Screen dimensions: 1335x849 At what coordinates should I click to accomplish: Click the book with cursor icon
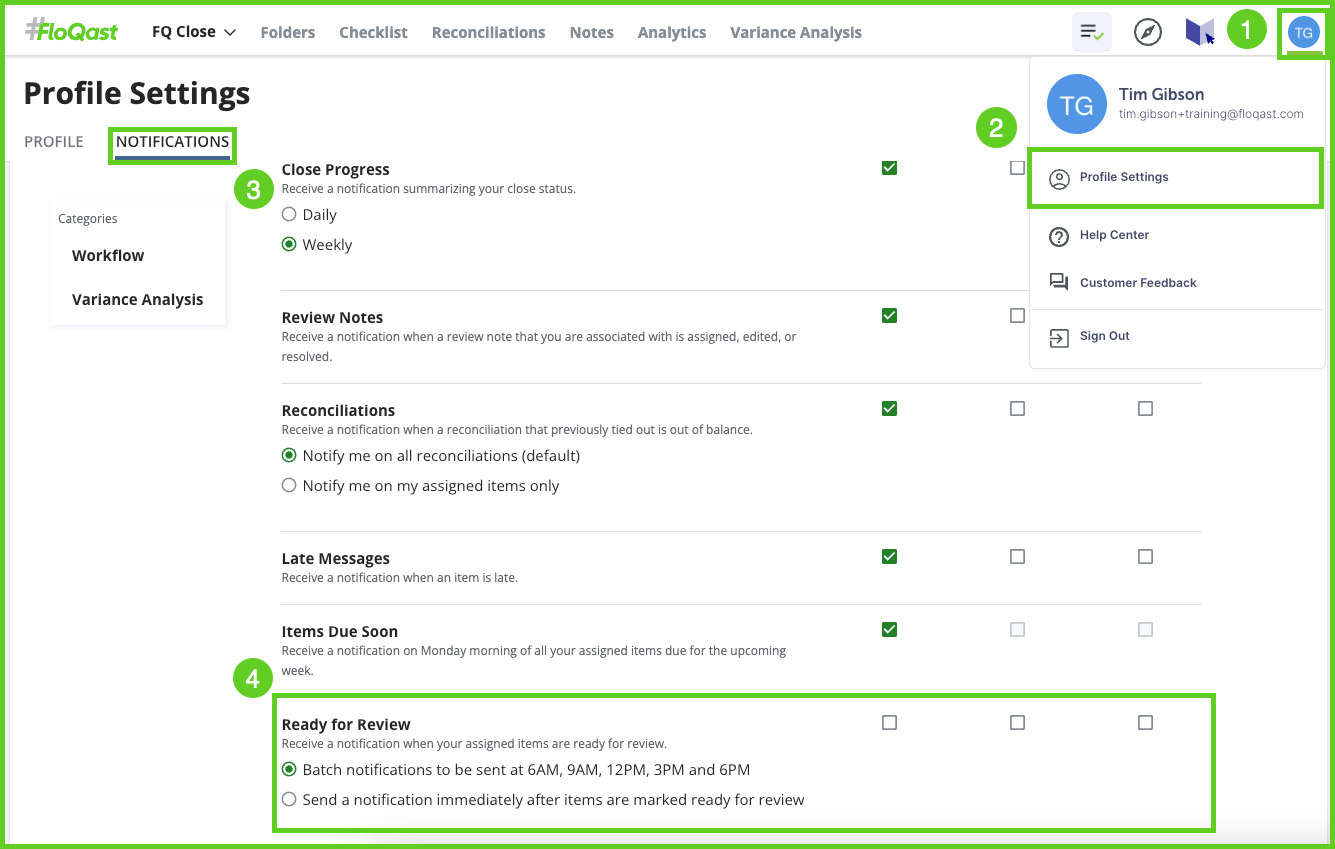[x=1200, y=32]
